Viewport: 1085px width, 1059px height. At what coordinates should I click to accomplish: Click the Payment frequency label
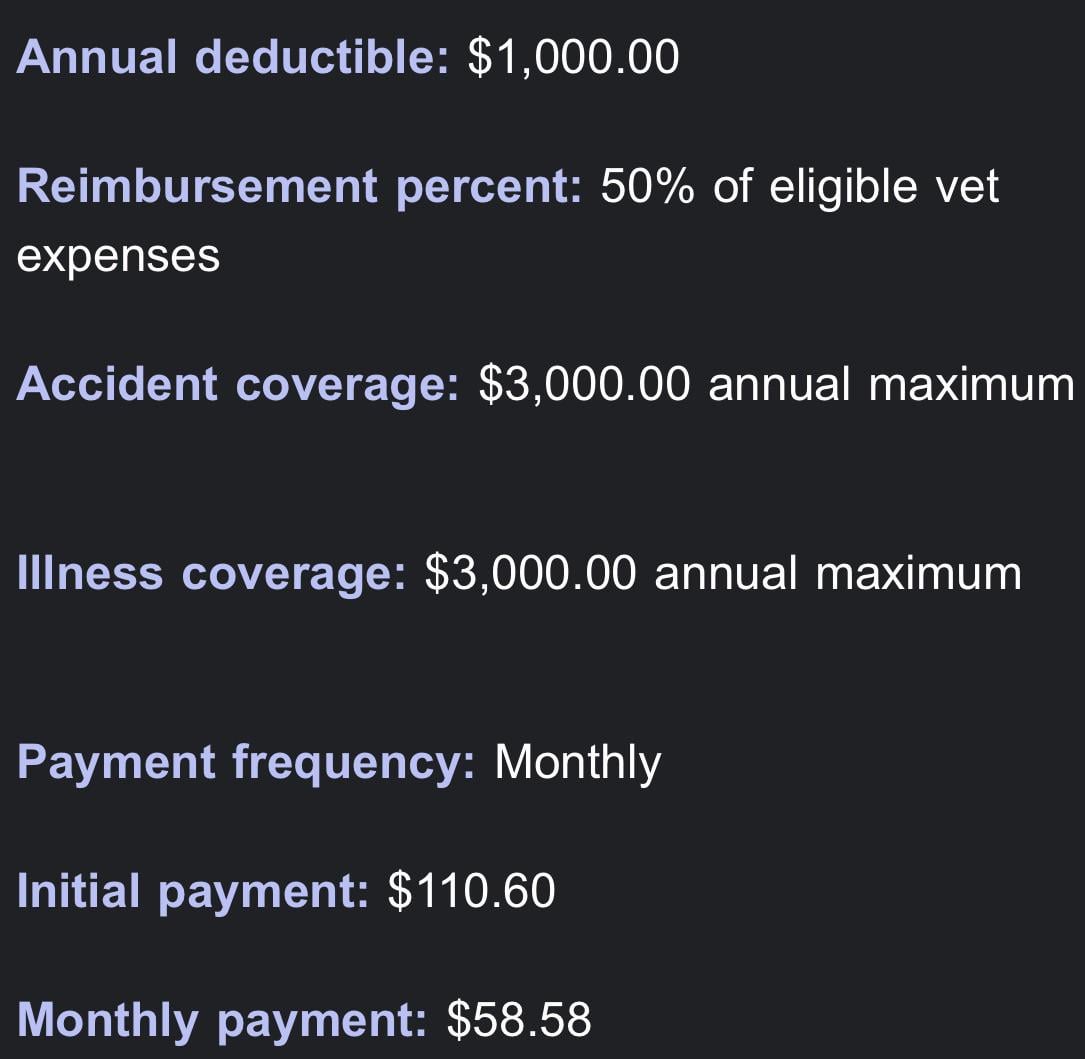tap(246, 763)
